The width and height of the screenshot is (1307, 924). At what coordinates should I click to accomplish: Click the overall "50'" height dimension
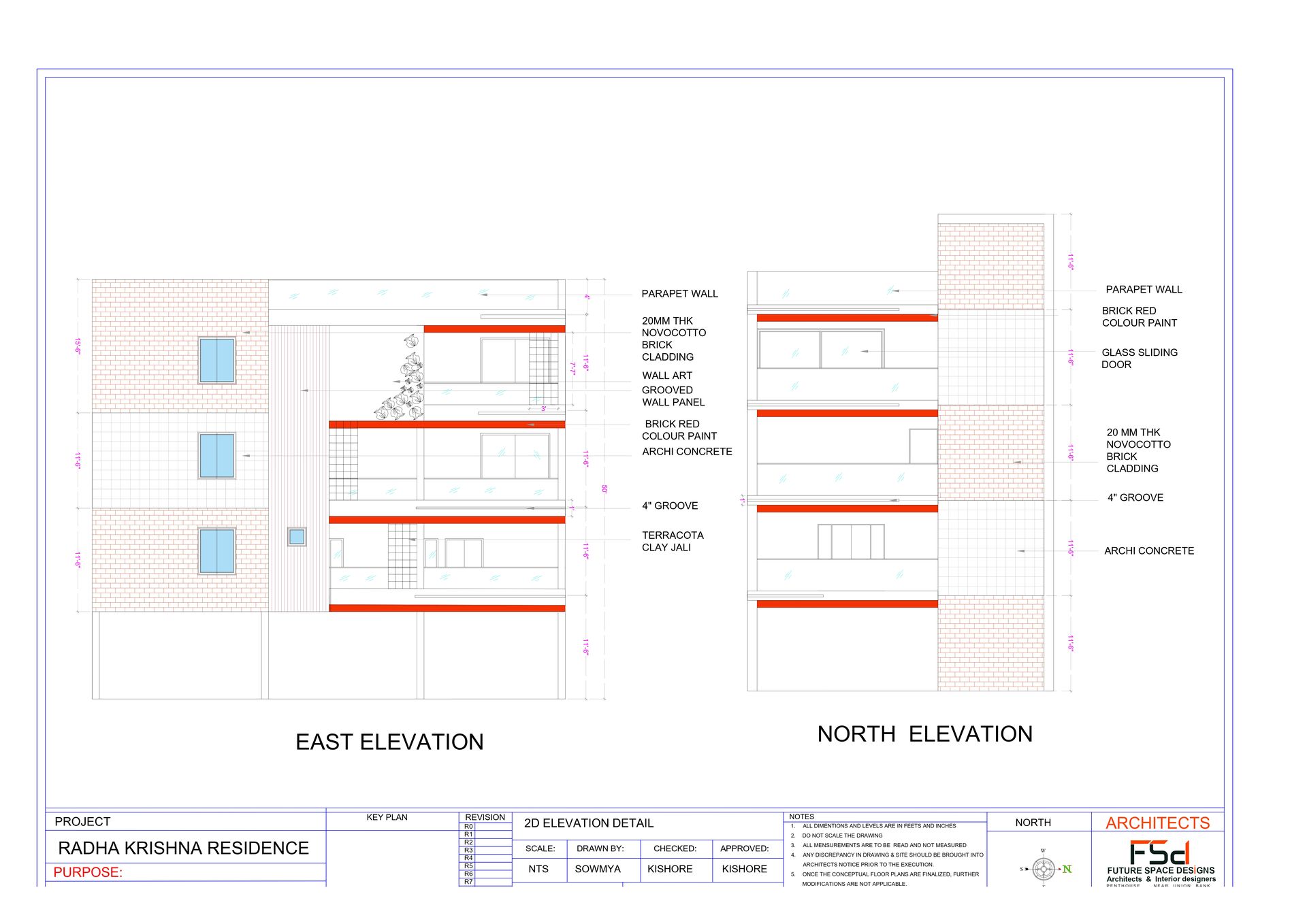coord(604,489)
